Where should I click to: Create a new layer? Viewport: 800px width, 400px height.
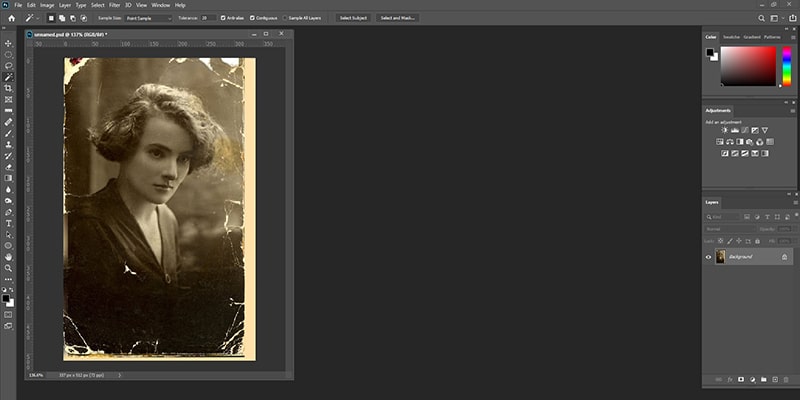coord(775,380)
